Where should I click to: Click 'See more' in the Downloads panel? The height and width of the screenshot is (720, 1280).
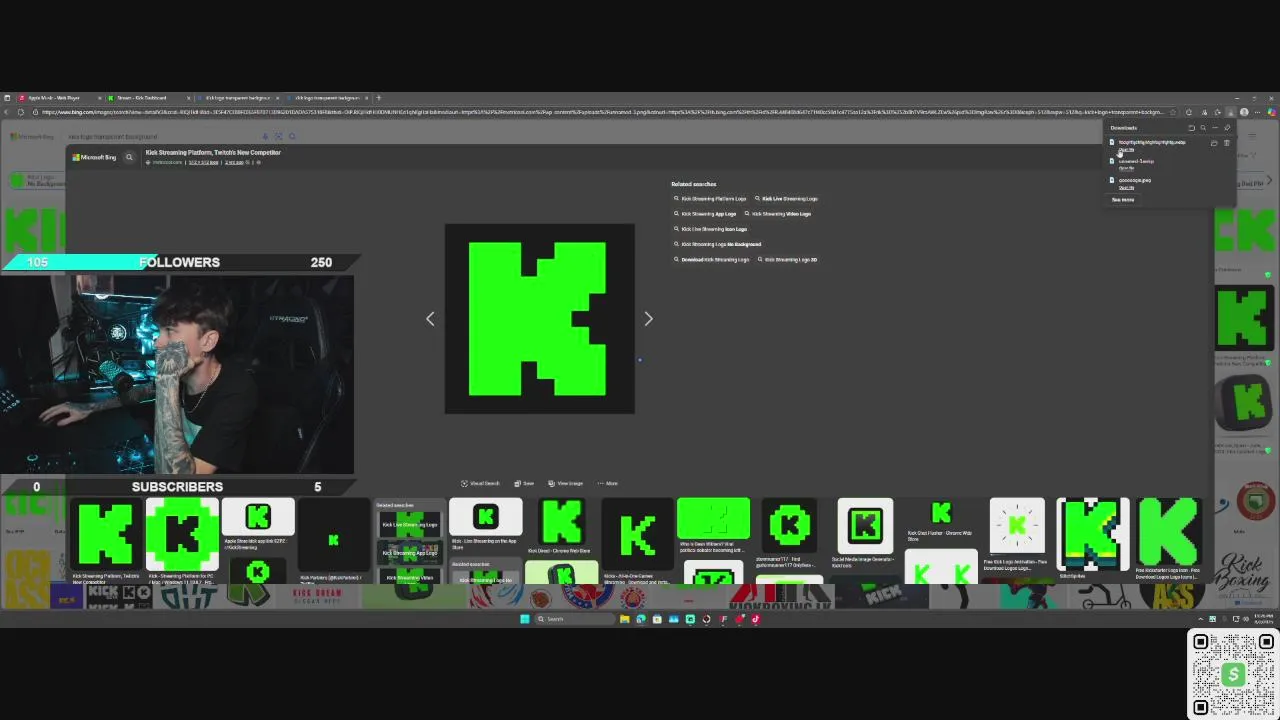(x=1123, y=200)
